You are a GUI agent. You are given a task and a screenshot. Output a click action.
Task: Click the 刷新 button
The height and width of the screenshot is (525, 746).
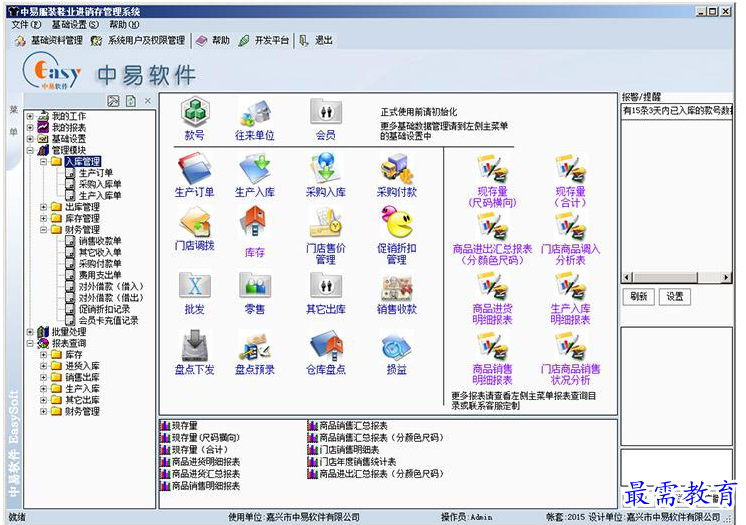638,297
